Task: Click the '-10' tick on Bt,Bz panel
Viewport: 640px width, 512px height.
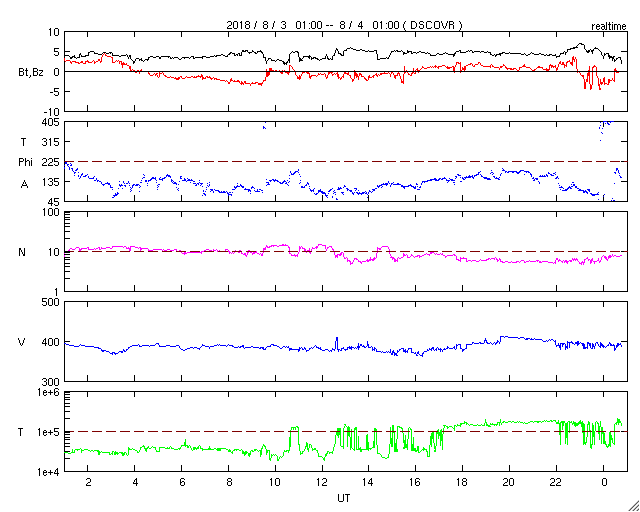Action: tap(51, 112)
